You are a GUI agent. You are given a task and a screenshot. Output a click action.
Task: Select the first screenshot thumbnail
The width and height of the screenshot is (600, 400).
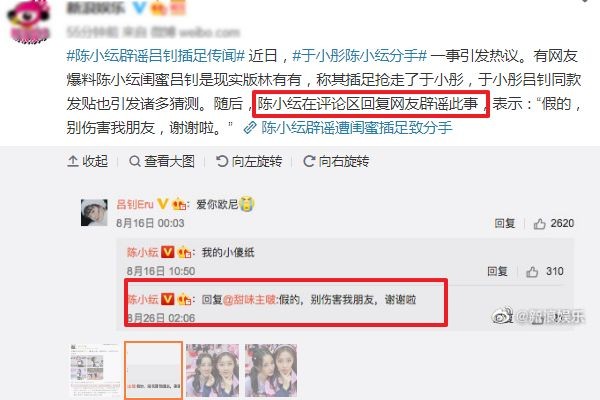pyautogui.click(x=94, y=371)
